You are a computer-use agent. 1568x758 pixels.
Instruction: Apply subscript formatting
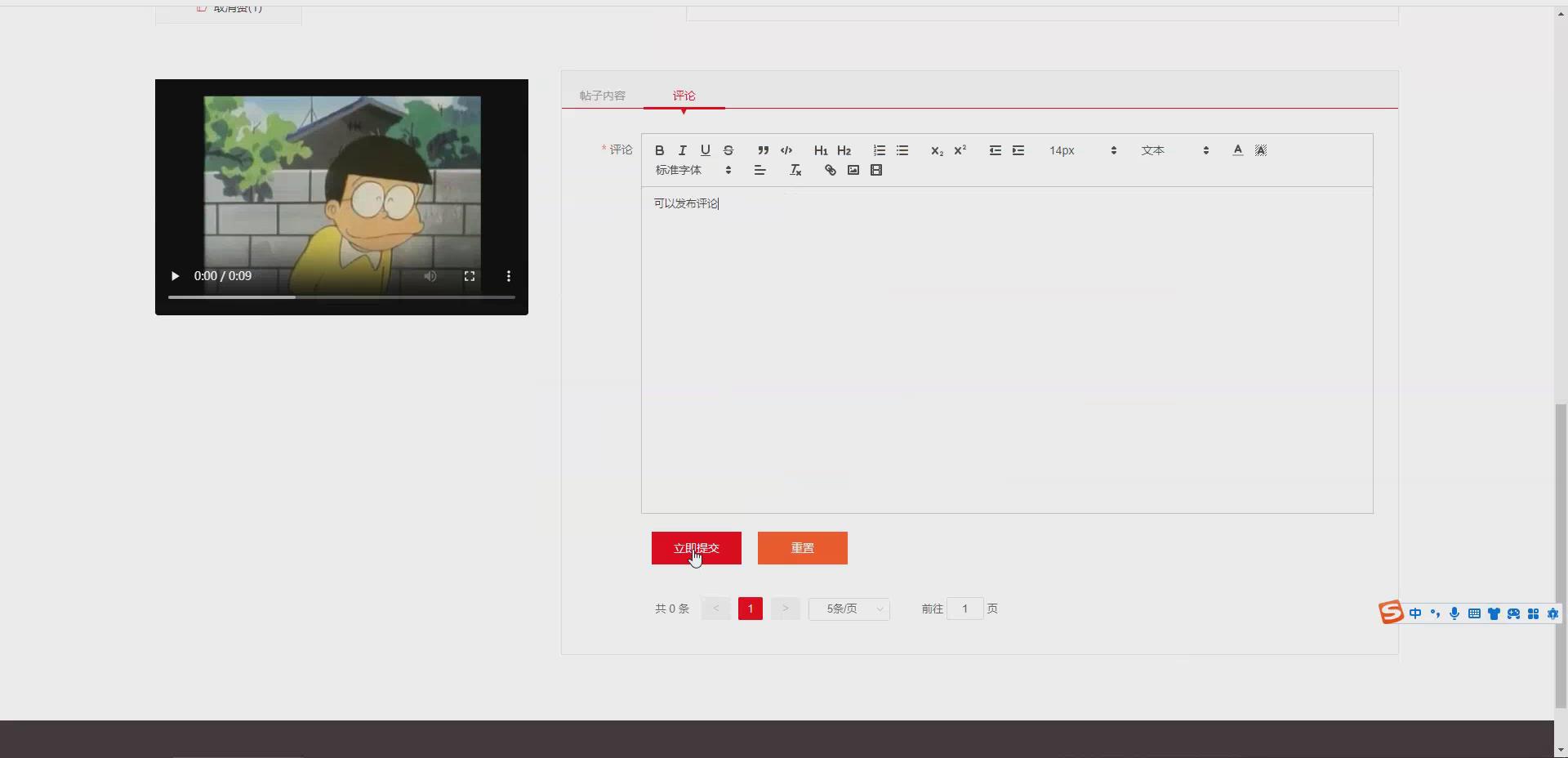pyautogui.click(x=937, y=150)
